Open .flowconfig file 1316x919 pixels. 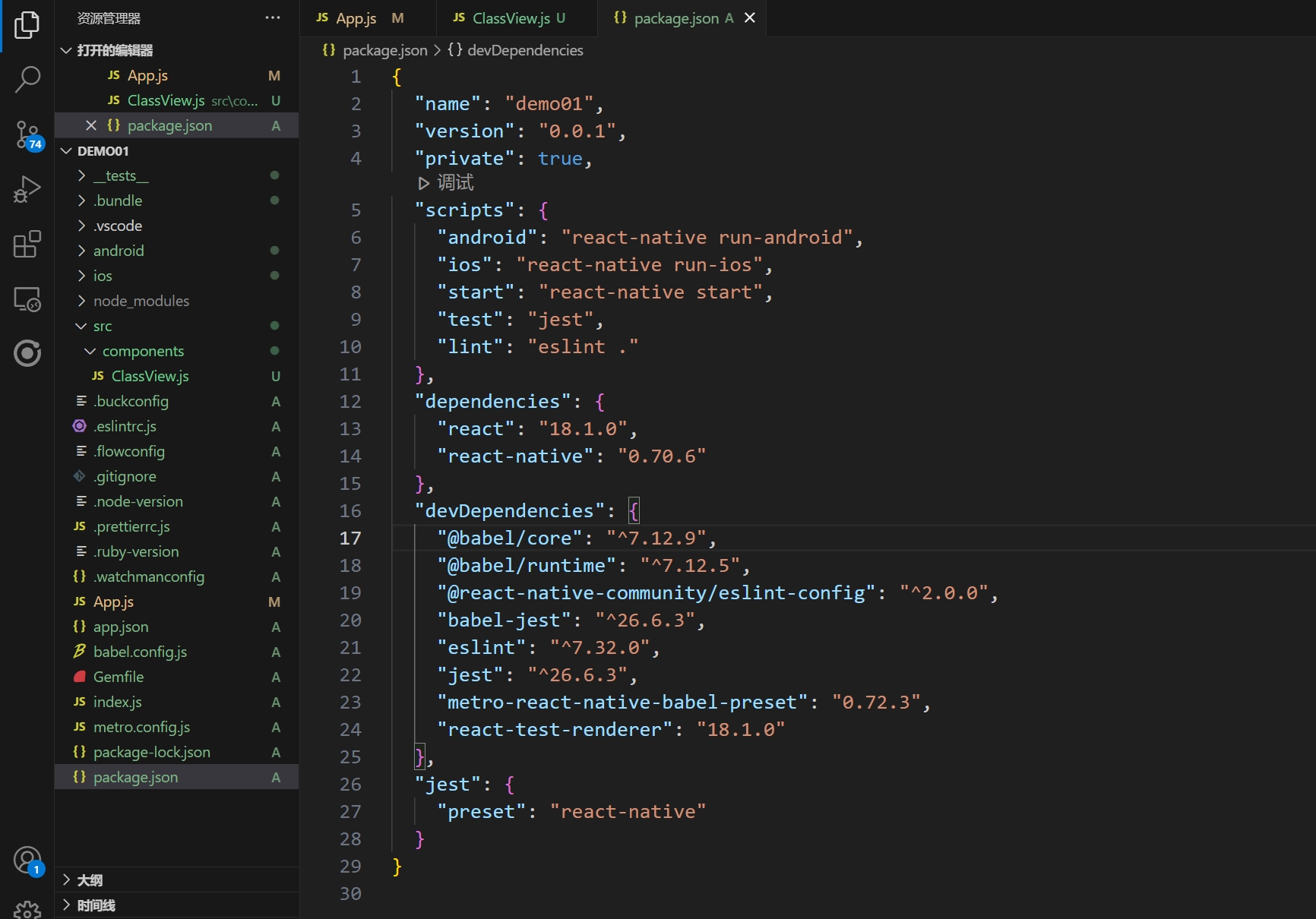coord(176,451)
